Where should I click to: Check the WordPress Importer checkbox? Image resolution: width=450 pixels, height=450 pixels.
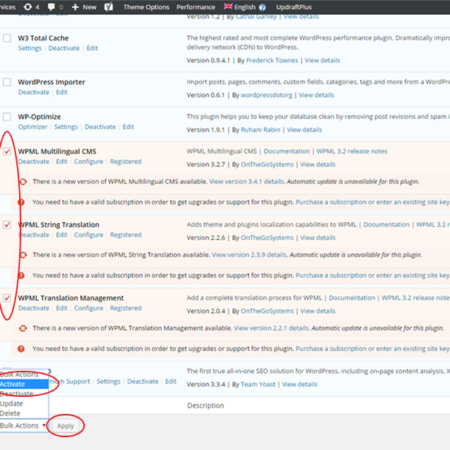pos(7,82)
